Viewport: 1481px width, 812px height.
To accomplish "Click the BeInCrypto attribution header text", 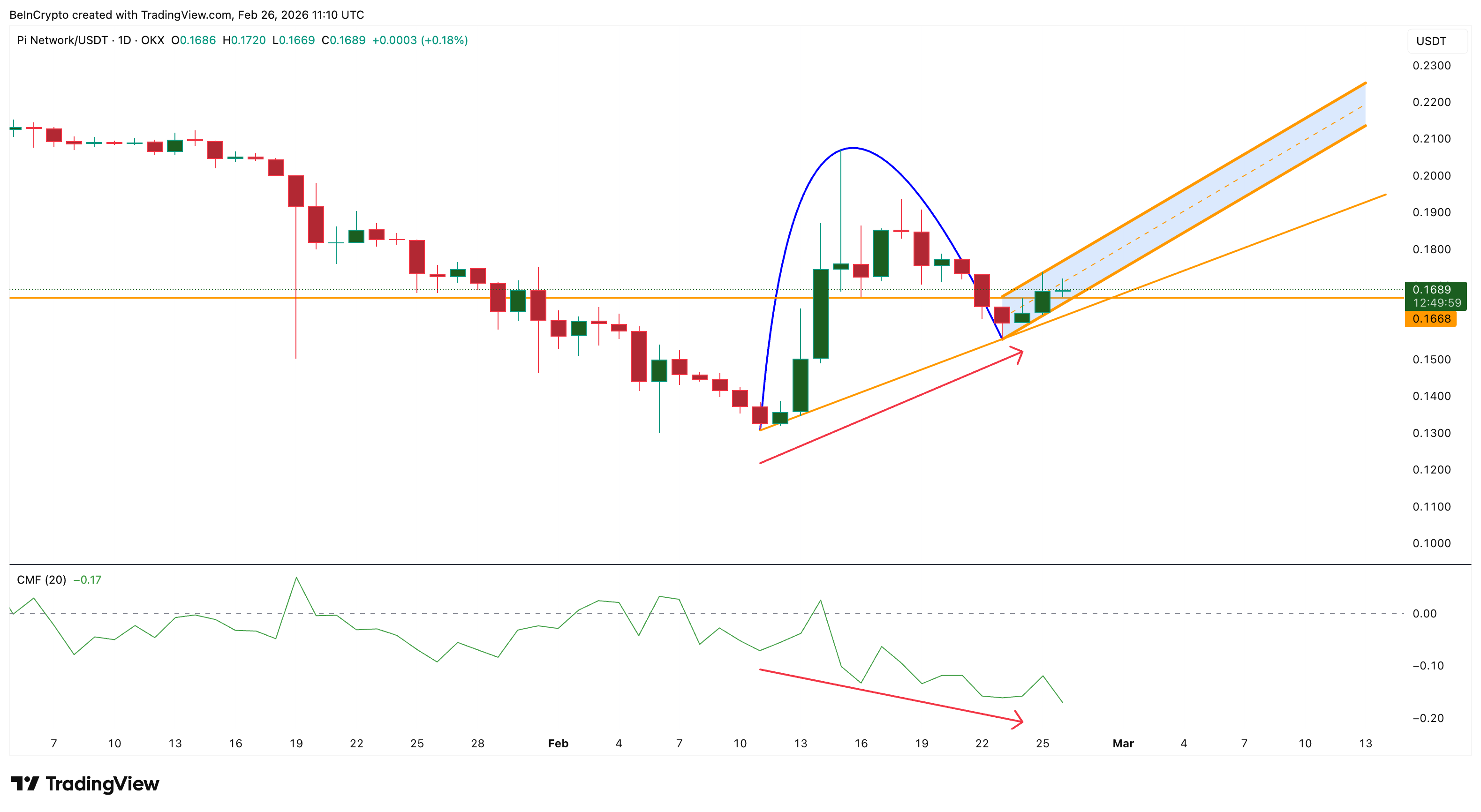I will [x=186, y=15].
